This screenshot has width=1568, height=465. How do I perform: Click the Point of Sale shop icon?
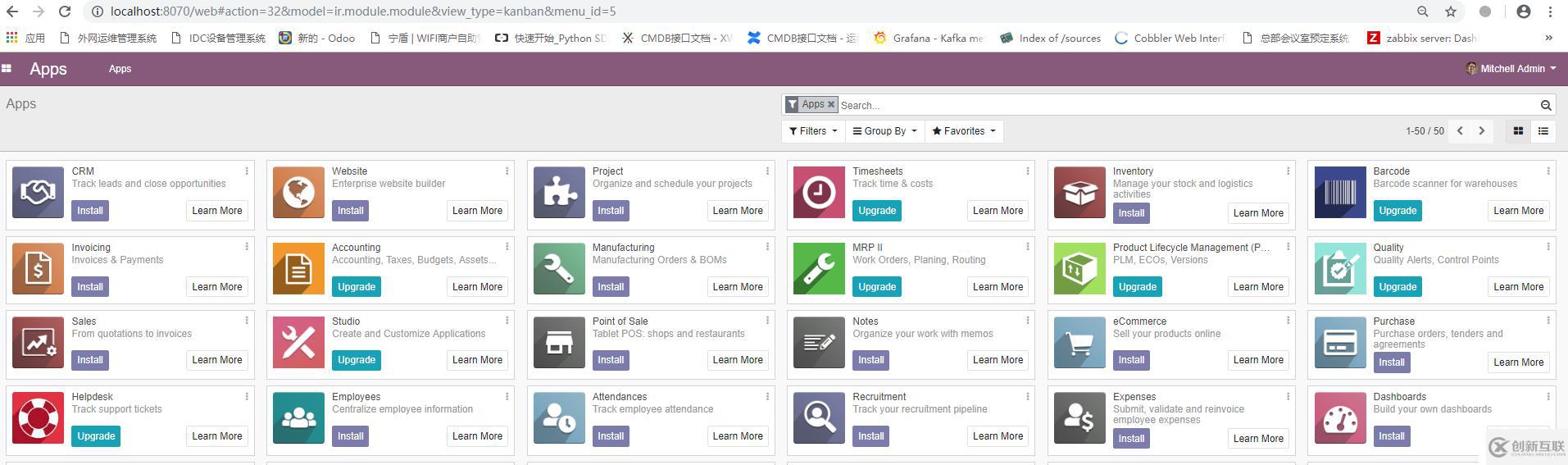(559, 343)
